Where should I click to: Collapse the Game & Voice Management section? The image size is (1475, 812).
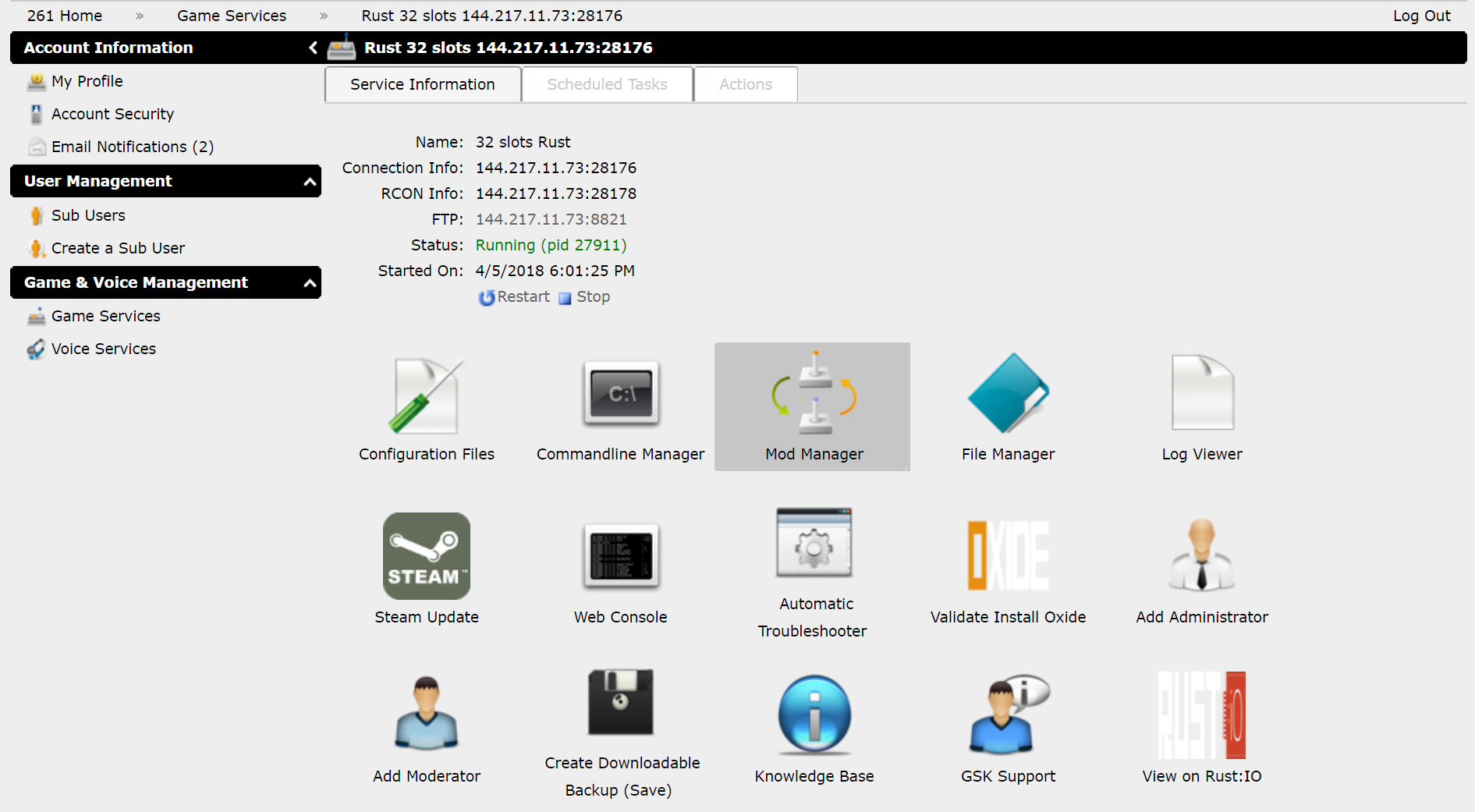(310, 283)
